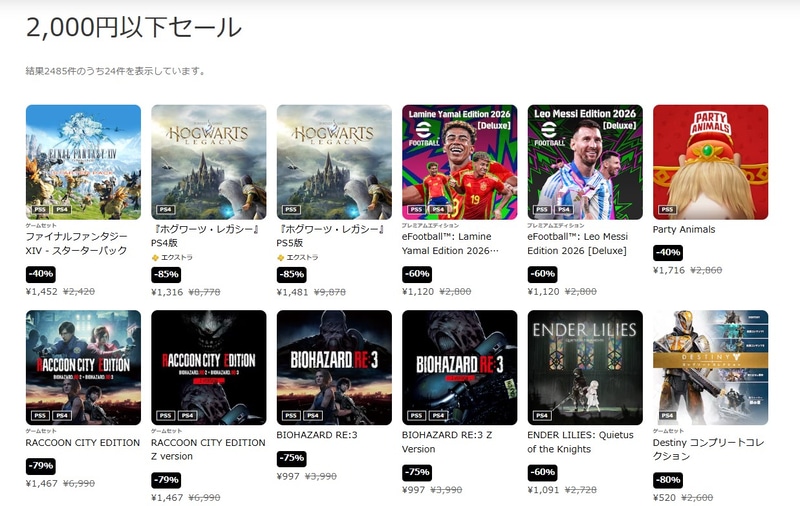Open the Destiny コンプリートコレクション cover image
The image size is (800, 506).
(x=710, y=367)
